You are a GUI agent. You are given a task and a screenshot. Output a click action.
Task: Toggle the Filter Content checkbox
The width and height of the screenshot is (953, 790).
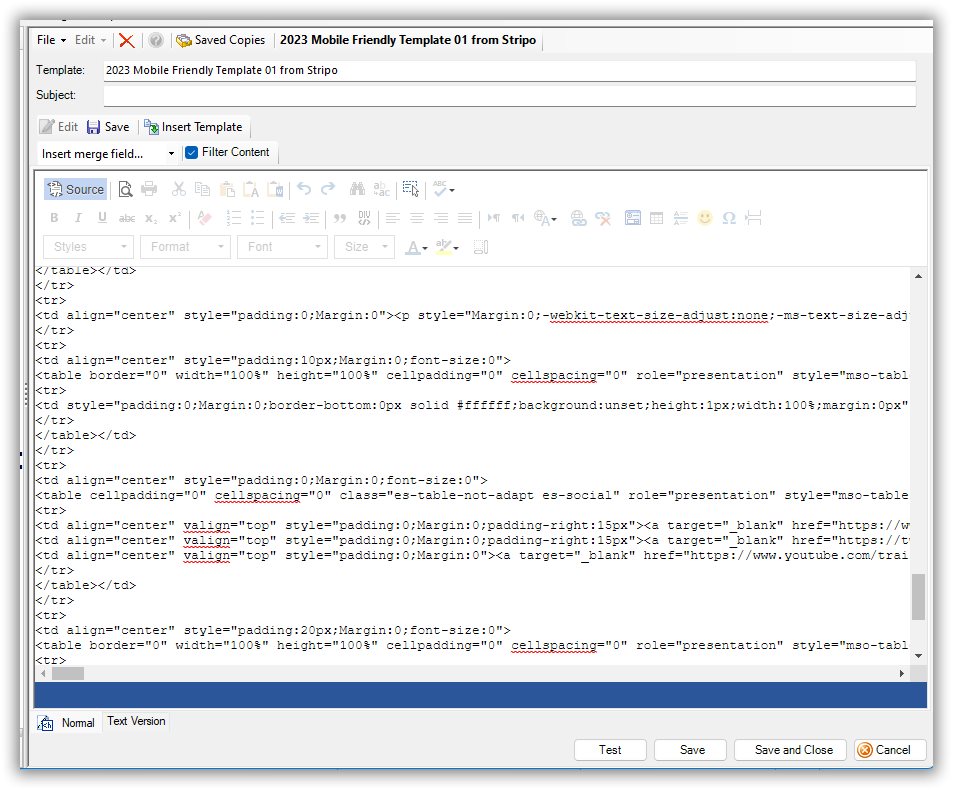pyautogui.click(x=191, y=153)
